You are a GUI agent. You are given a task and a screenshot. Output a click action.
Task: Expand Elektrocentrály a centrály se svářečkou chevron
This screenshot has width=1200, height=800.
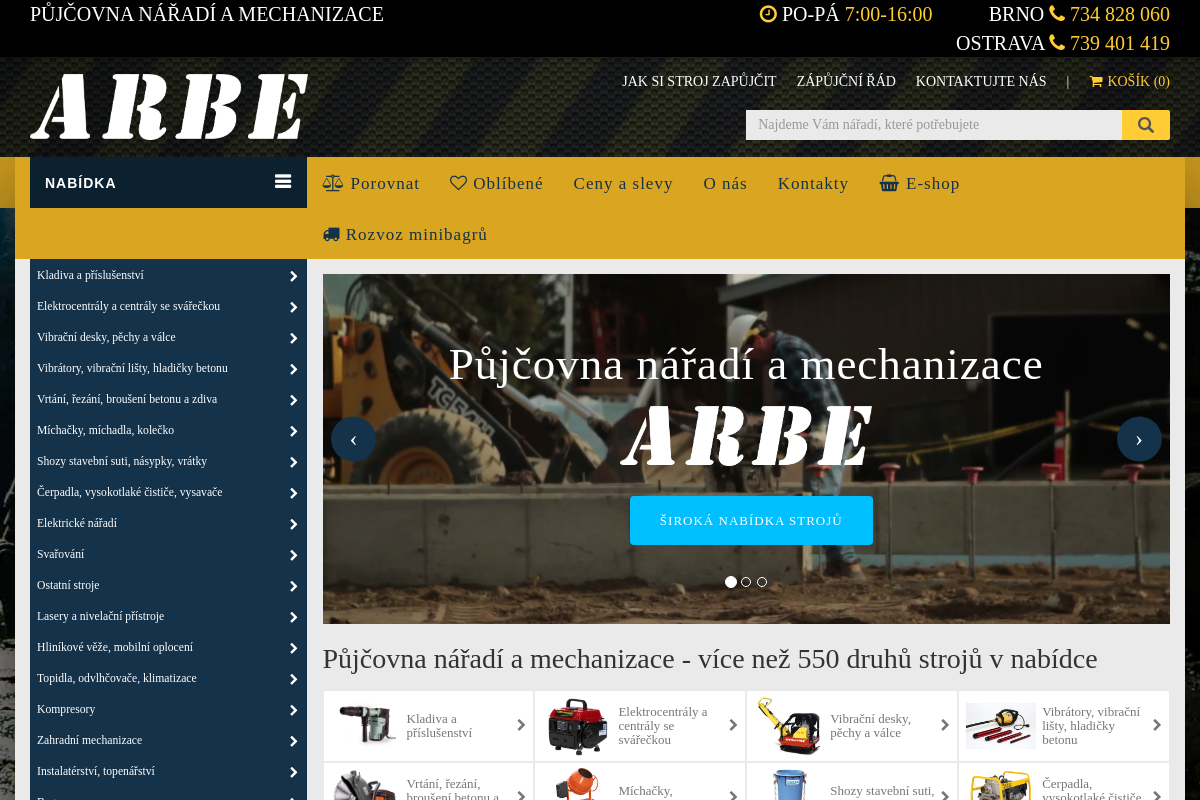[x=293, y=307]
